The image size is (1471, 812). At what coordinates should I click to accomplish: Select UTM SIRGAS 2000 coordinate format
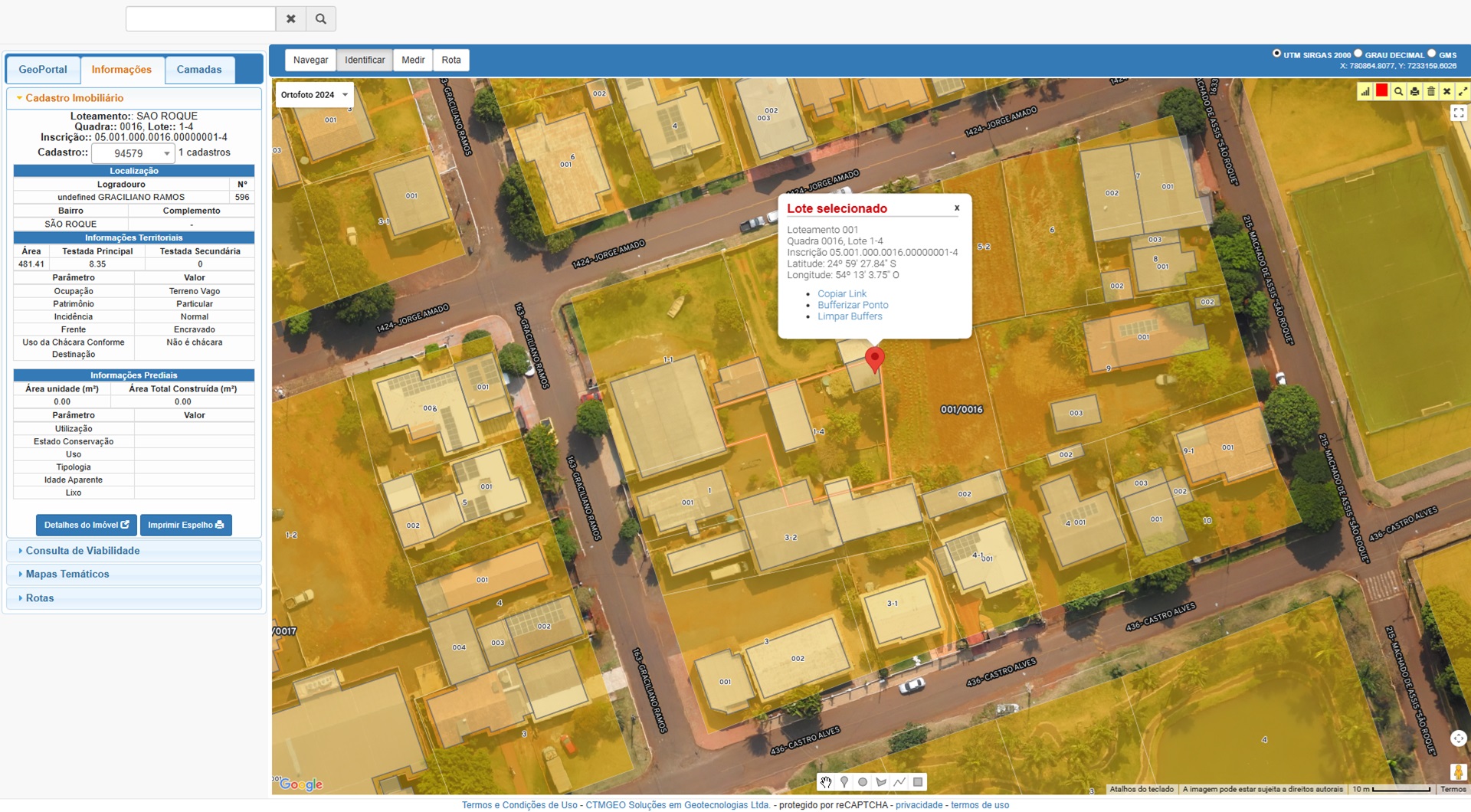[1276, 54]
